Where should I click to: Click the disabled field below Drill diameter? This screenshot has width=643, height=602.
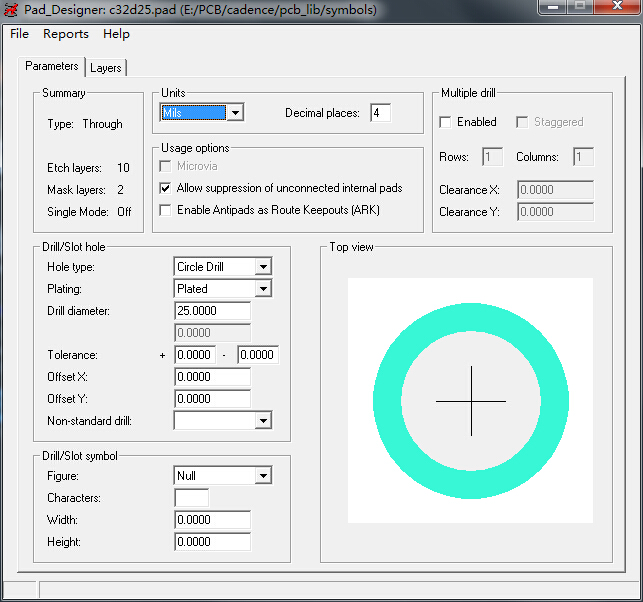(x=212, y=333)
